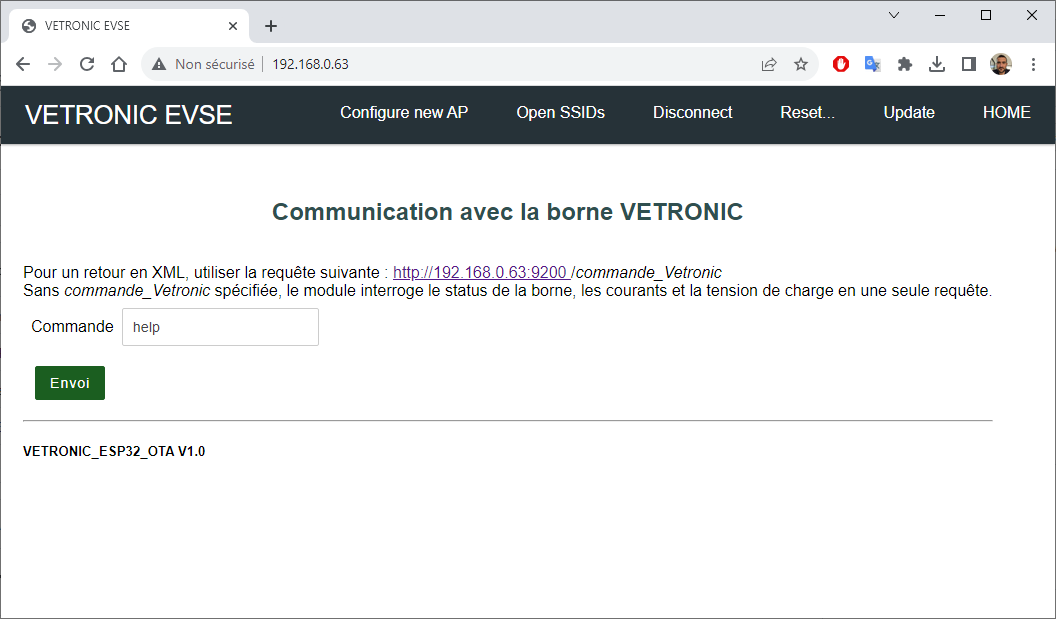Click the address bar URL 192.168.0.63
1056x619 pixels.
pos(310,64)
